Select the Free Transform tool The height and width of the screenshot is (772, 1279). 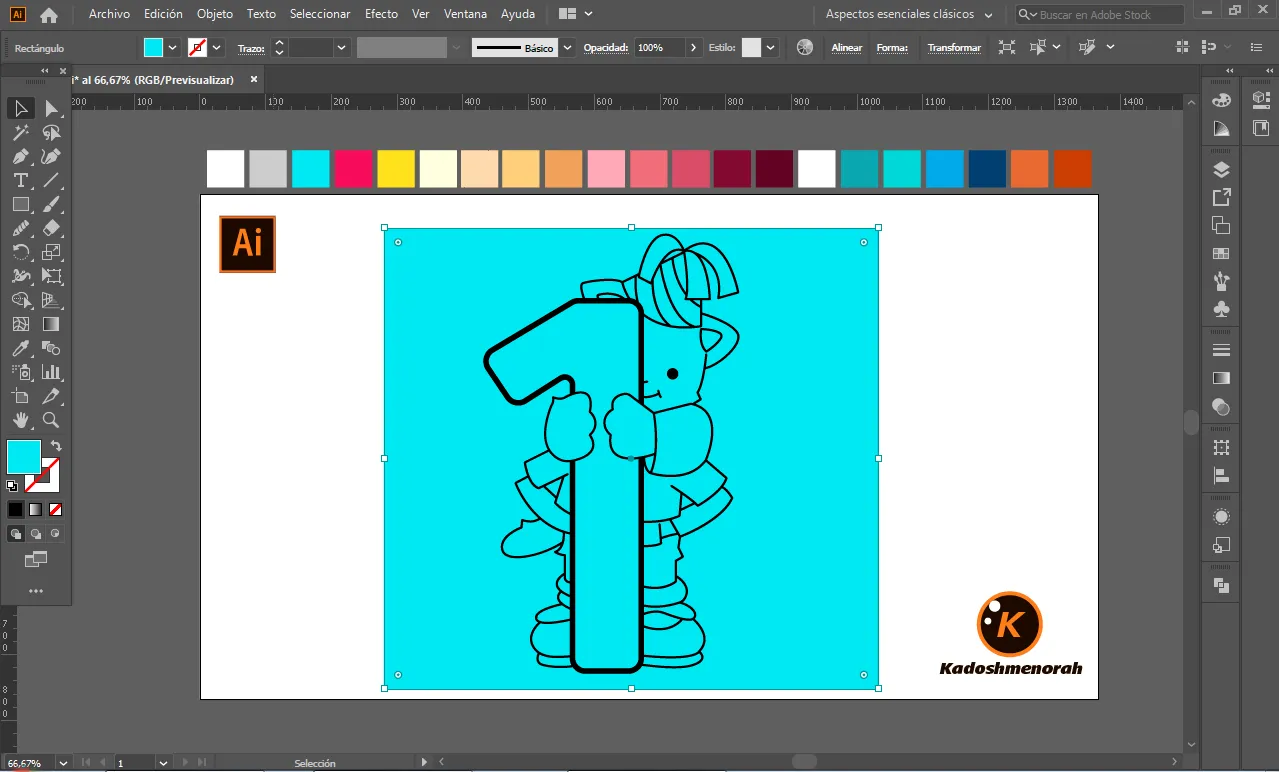tap(51, 276)
